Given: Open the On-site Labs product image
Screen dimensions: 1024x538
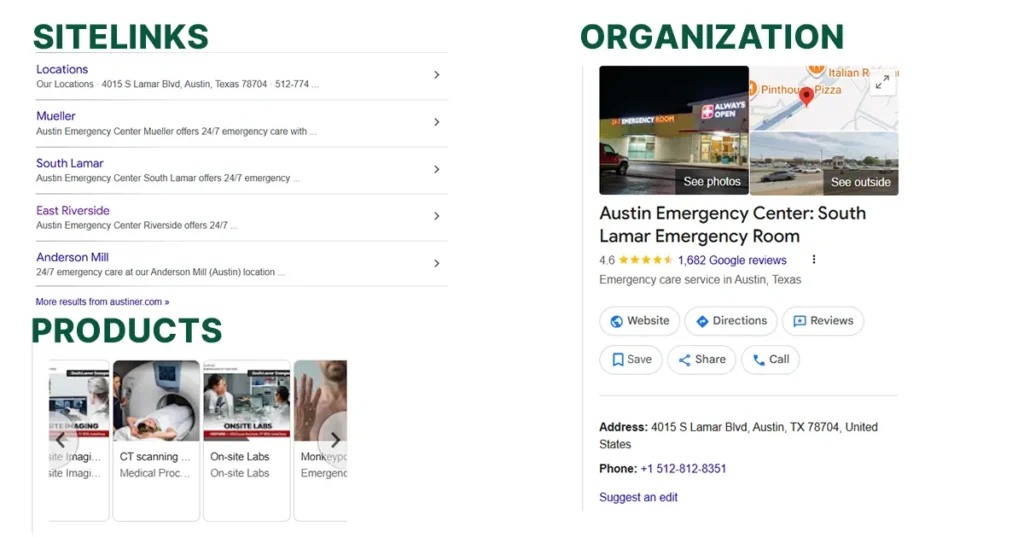Looking at the screenshot, I should (247, 400).
